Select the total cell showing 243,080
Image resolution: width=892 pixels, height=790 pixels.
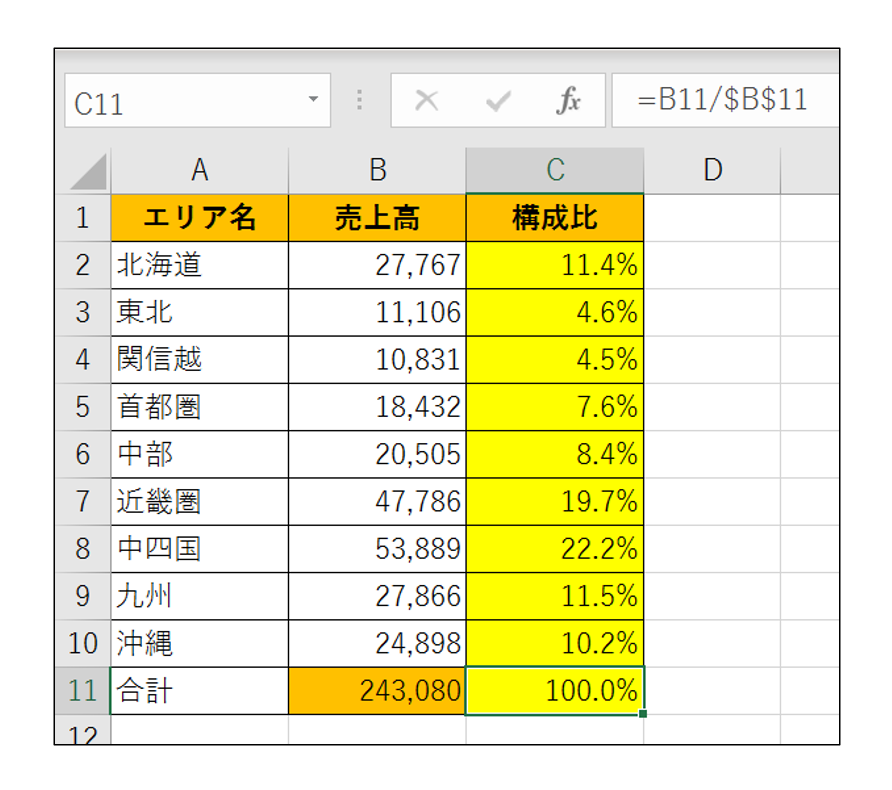pyautogui.click(x=377, y=691)
